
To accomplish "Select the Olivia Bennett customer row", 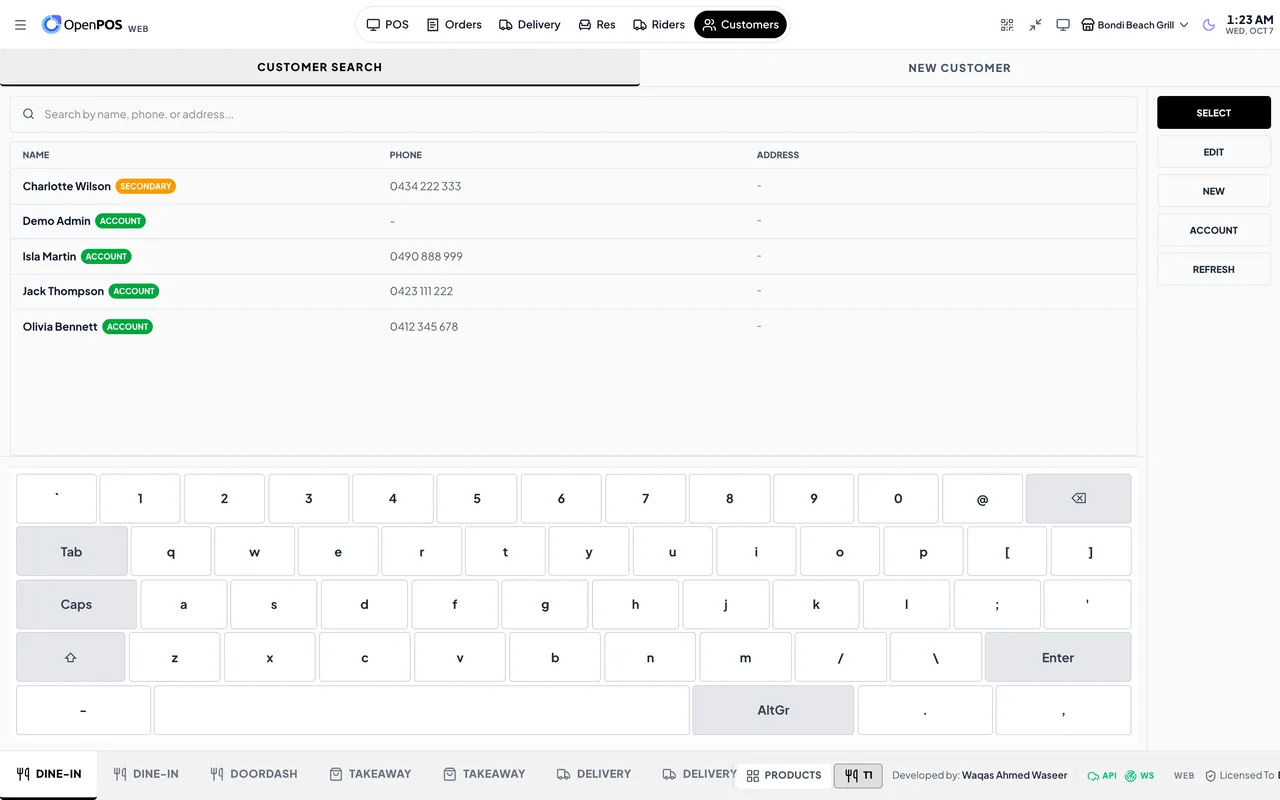I will (x=574, y=326).
